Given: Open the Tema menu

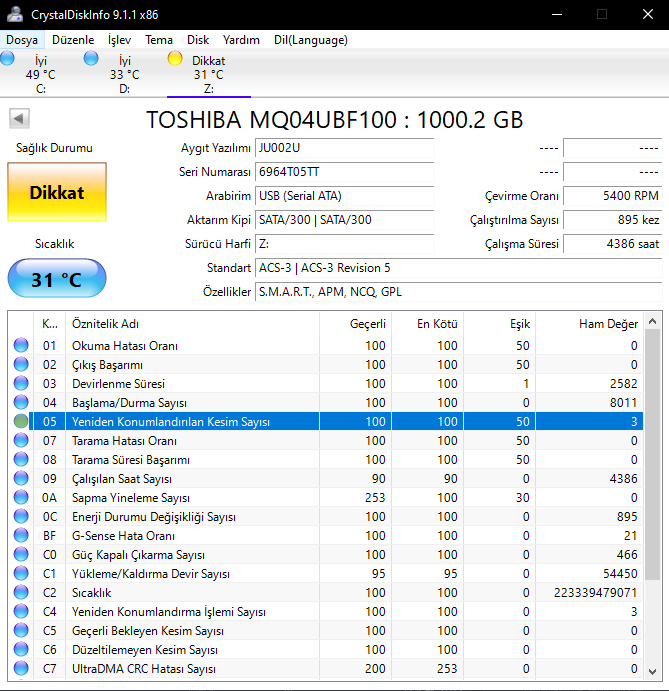Looking at the screenshot, I should click(159, 40).
